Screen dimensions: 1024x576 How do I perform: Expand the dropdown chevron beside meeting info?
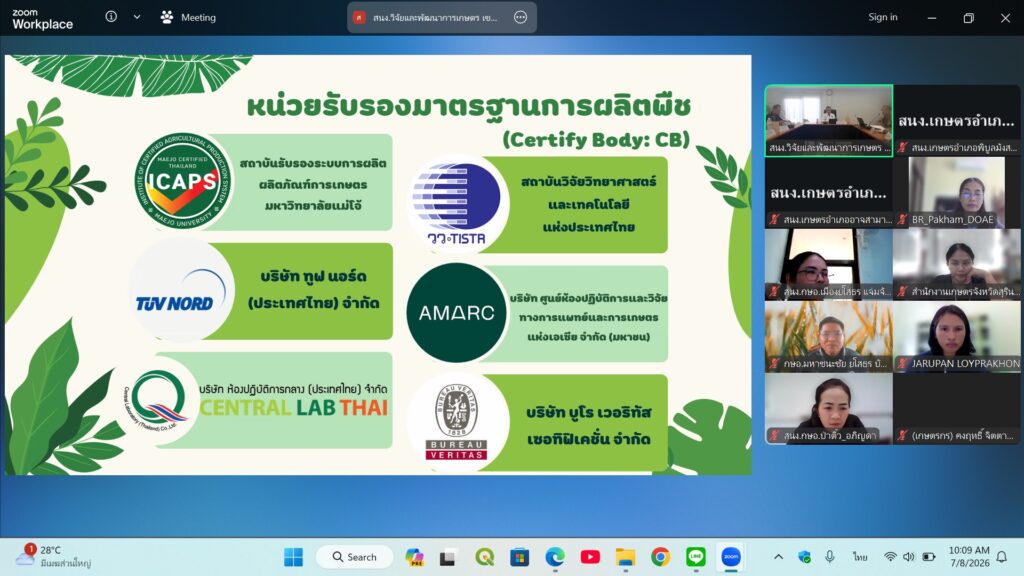pyautogui.click(x=136, y=17)
